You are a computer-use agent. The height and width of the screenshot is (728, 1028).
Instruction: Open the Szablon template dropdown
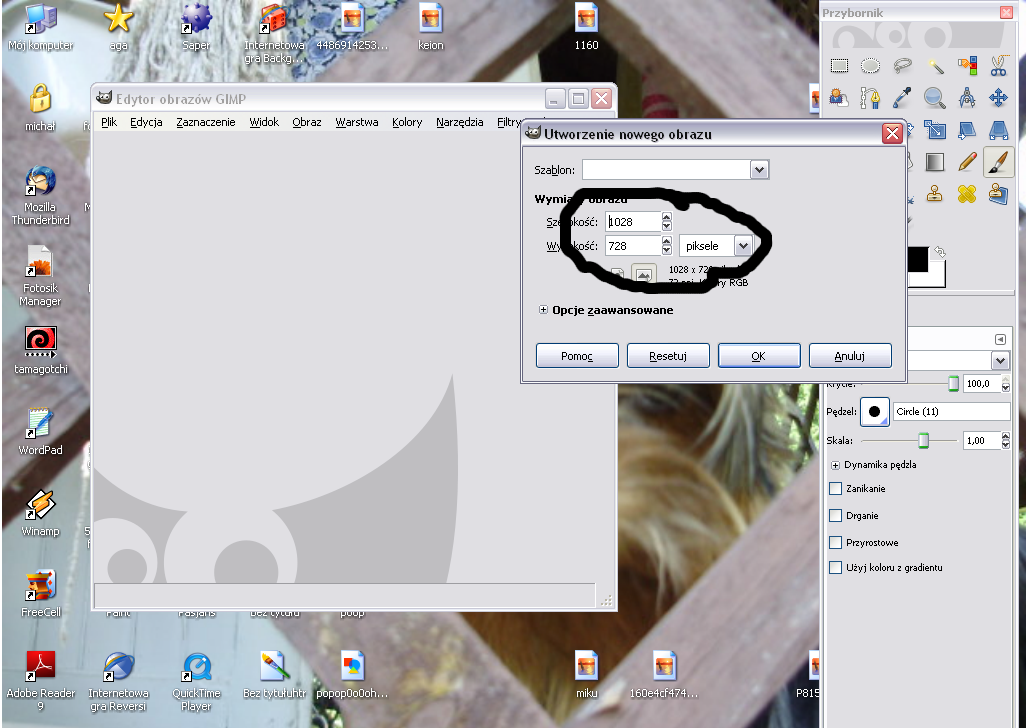coord(759,170)
